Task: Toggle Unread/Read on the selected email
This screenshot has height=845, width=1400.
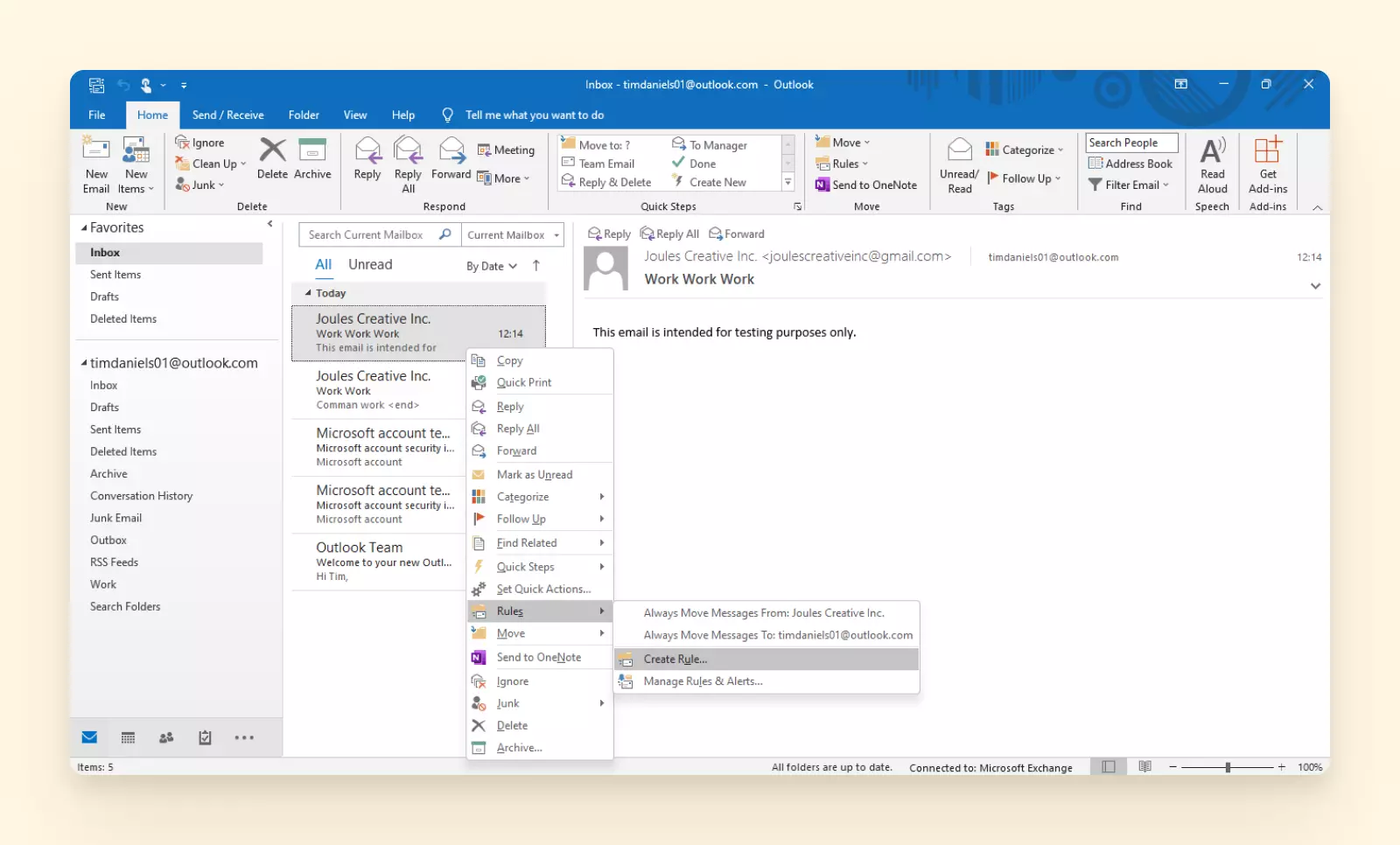Action: (960, 164)
